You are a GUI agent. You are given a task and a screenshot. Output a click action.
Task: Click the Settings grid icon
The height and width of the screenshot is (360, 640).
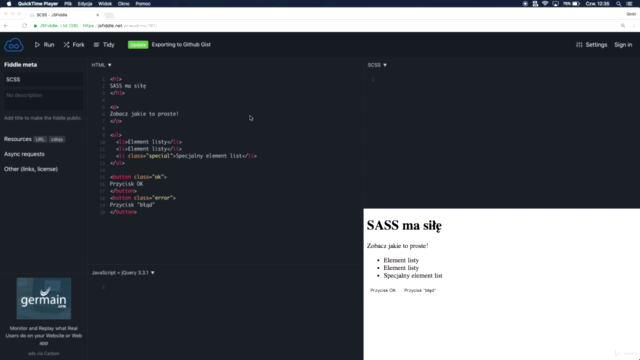579,44
